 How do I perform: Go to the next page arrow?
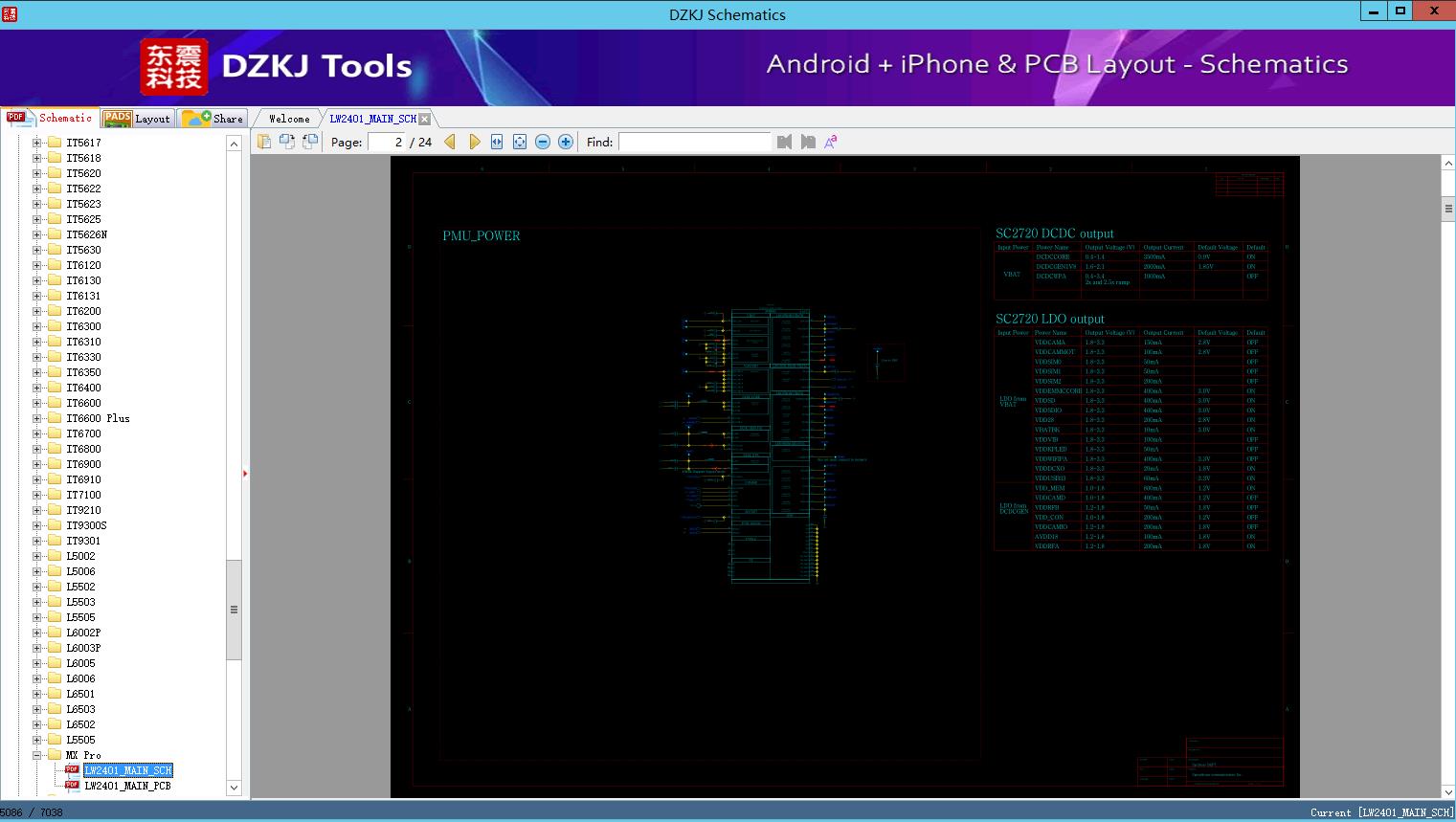[x=474, y=142]
